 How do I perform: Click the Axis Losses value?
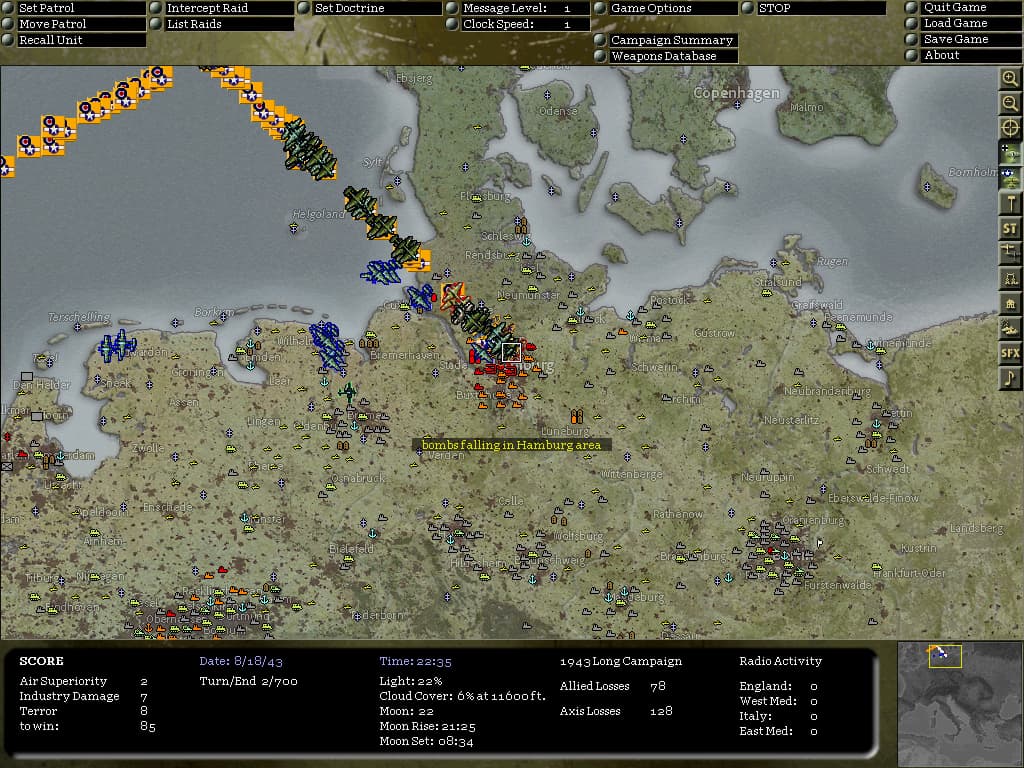pyautogui.click(x=661, y=711)
